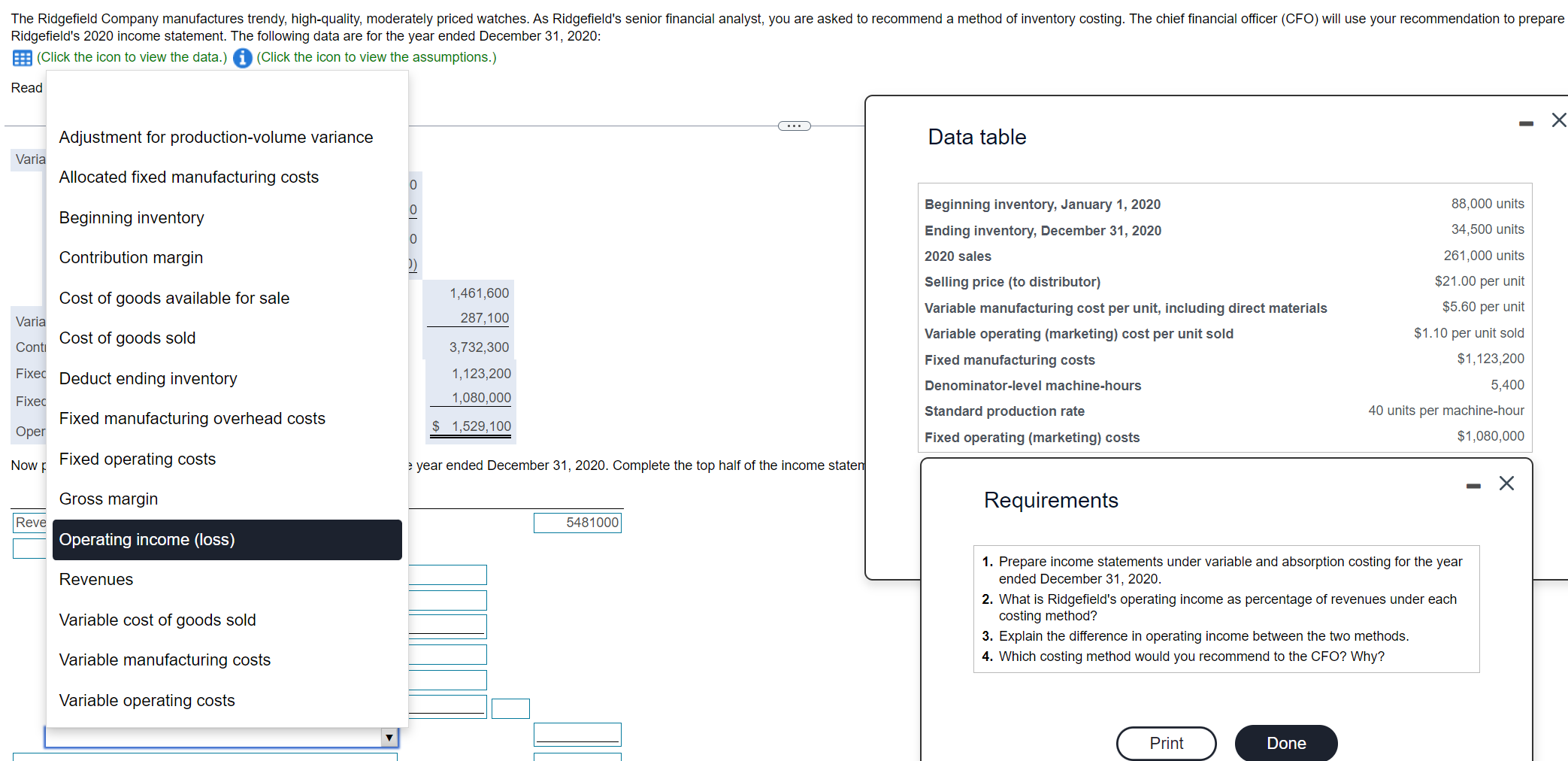The width and height of the screenshot is (1568, 761).
Task: Click the 'Denominator-level machine-hours' row label
Action: point(1033,386)
